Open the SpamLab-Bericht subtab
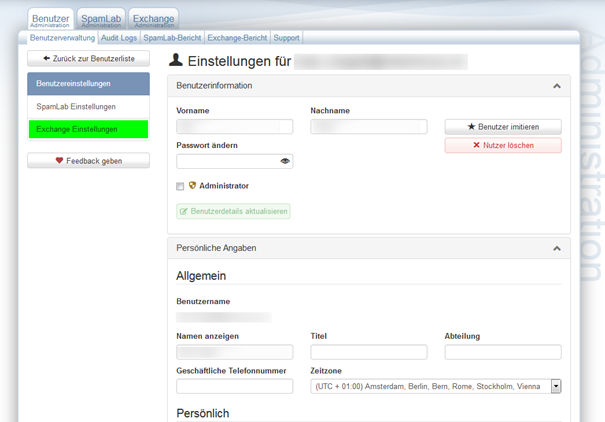 (x=172, y=38)
